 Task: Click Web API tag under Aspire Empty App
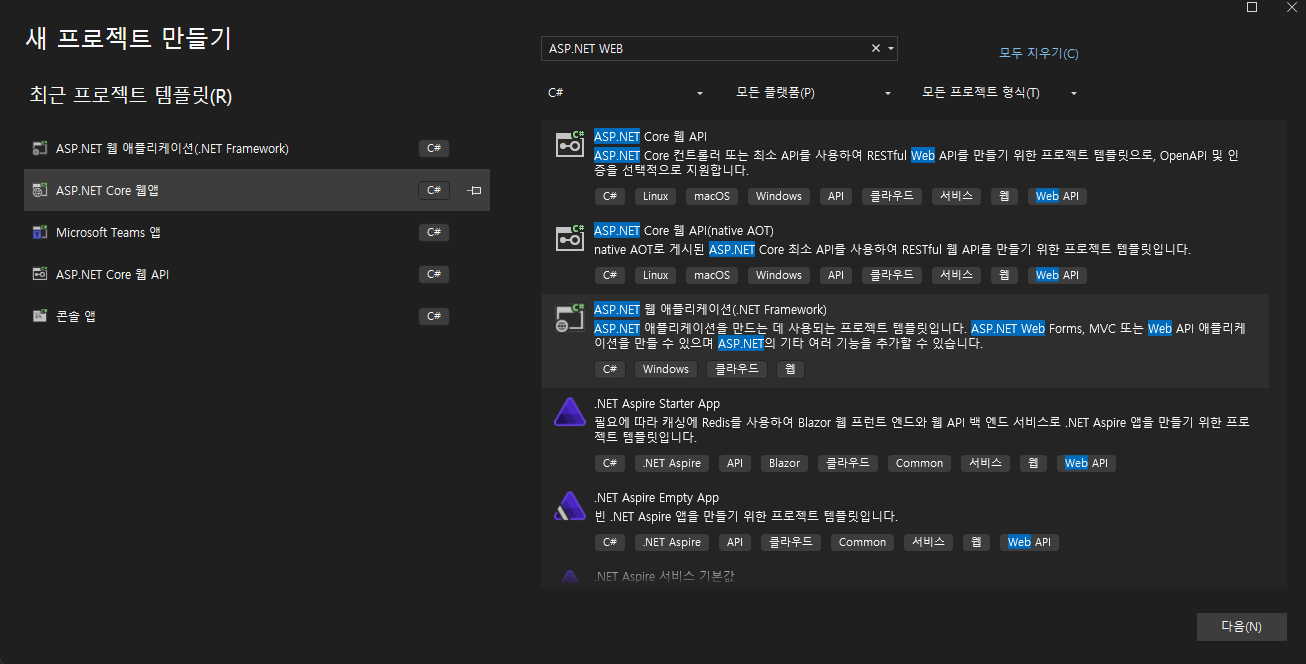[1030, 542]
